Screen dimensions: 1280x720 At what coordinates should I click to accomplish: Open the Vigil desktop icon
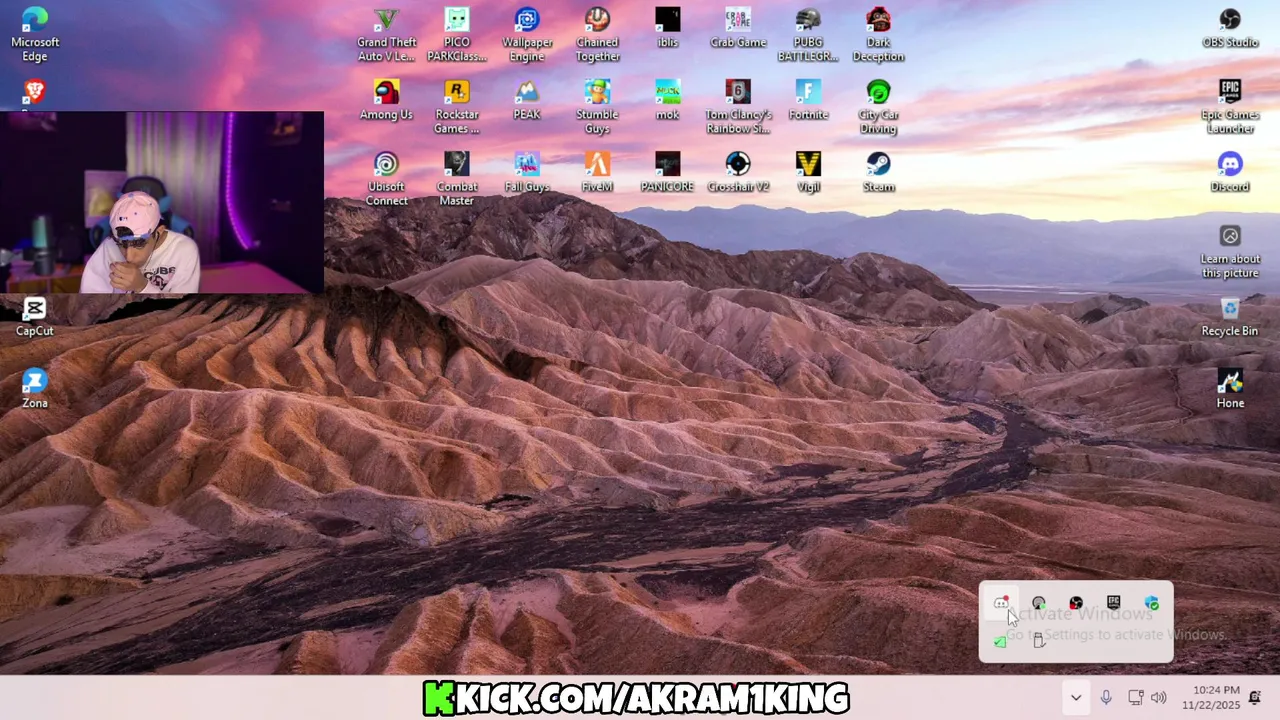click(x=808, y=171)
